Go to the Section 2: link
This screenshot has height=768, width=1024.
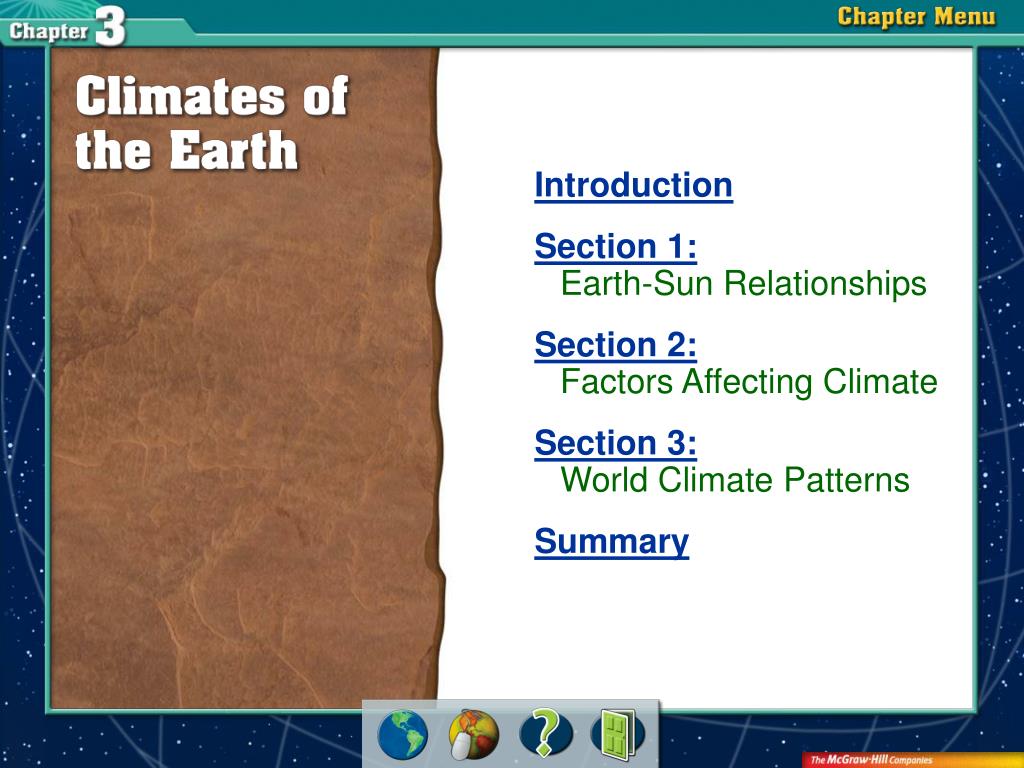point(615,345)
